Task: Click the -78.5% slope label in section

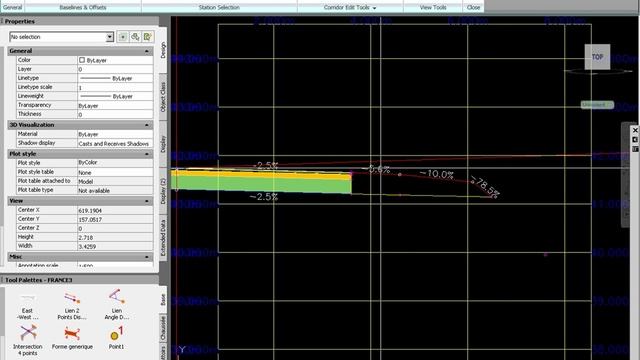Action: [x=484, y=187]
